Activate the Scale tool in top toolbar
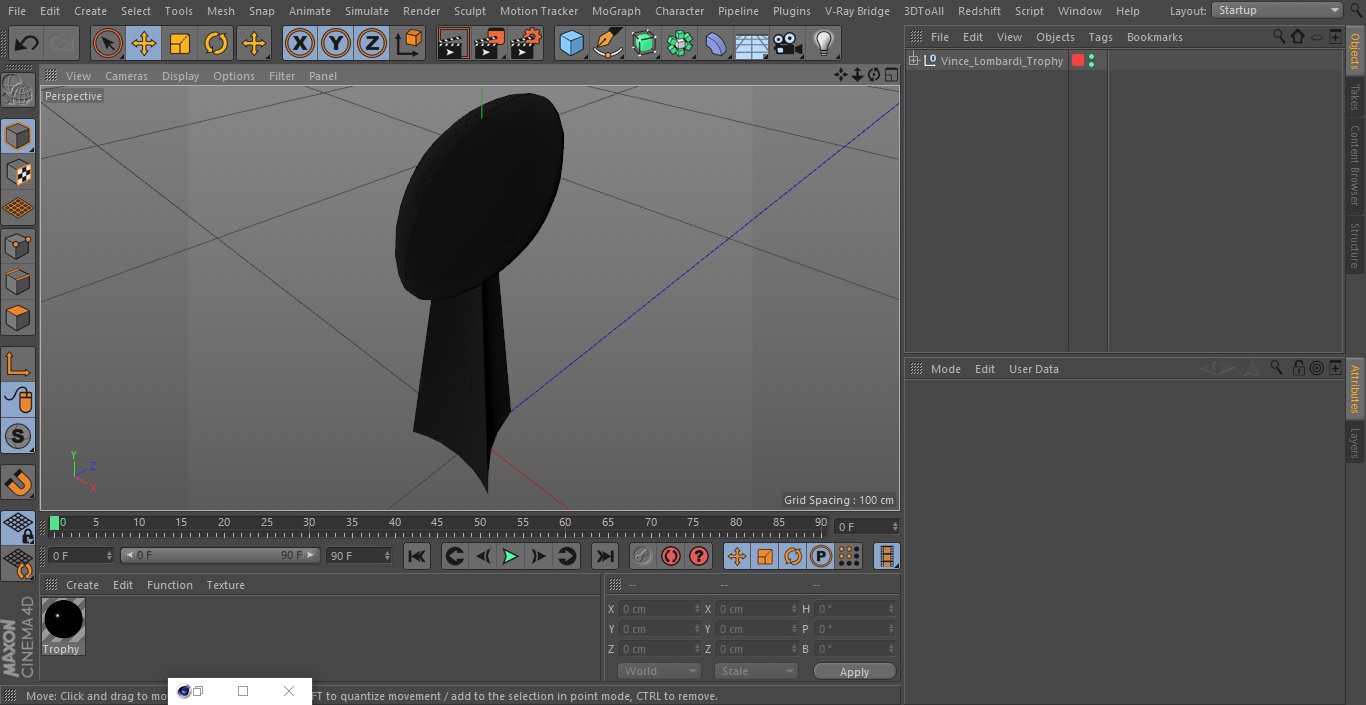This screenshot has height=705, width=1366. [180, 43]
